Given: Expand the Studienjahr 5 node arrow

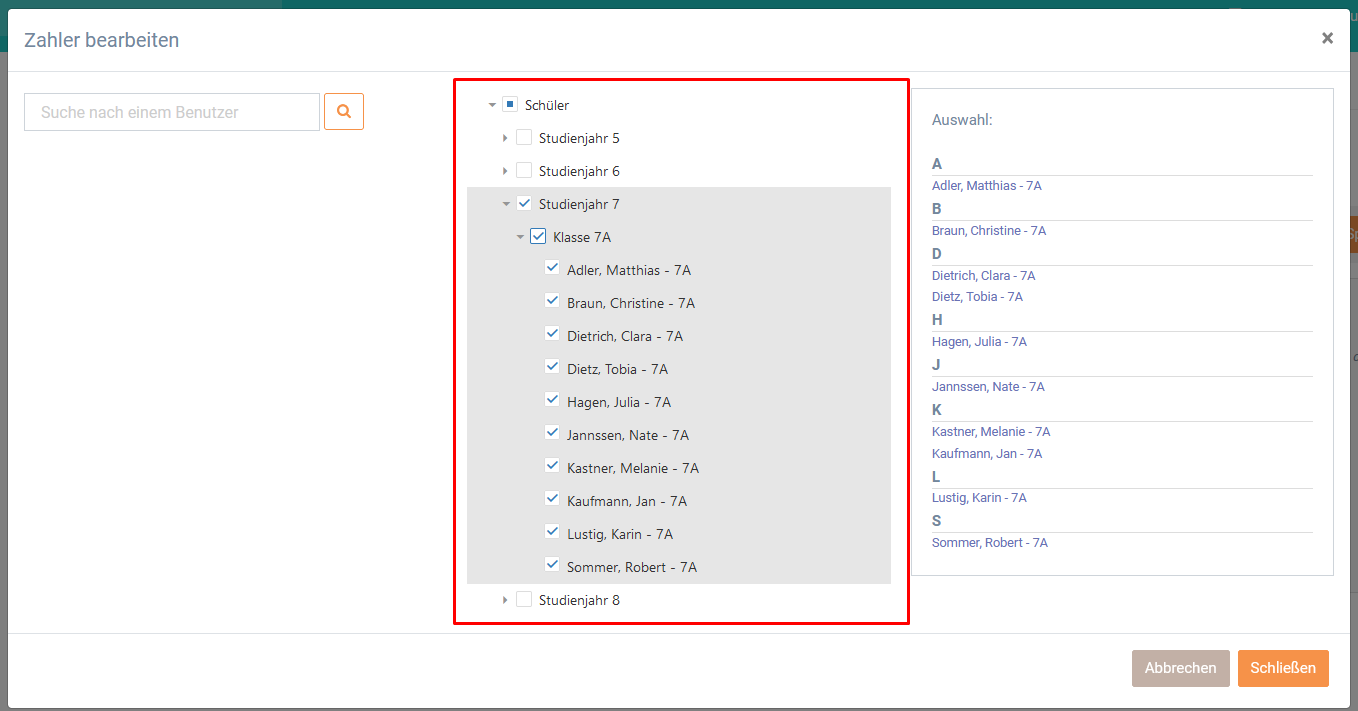Looking at the screenshot, I should (505, 138).
